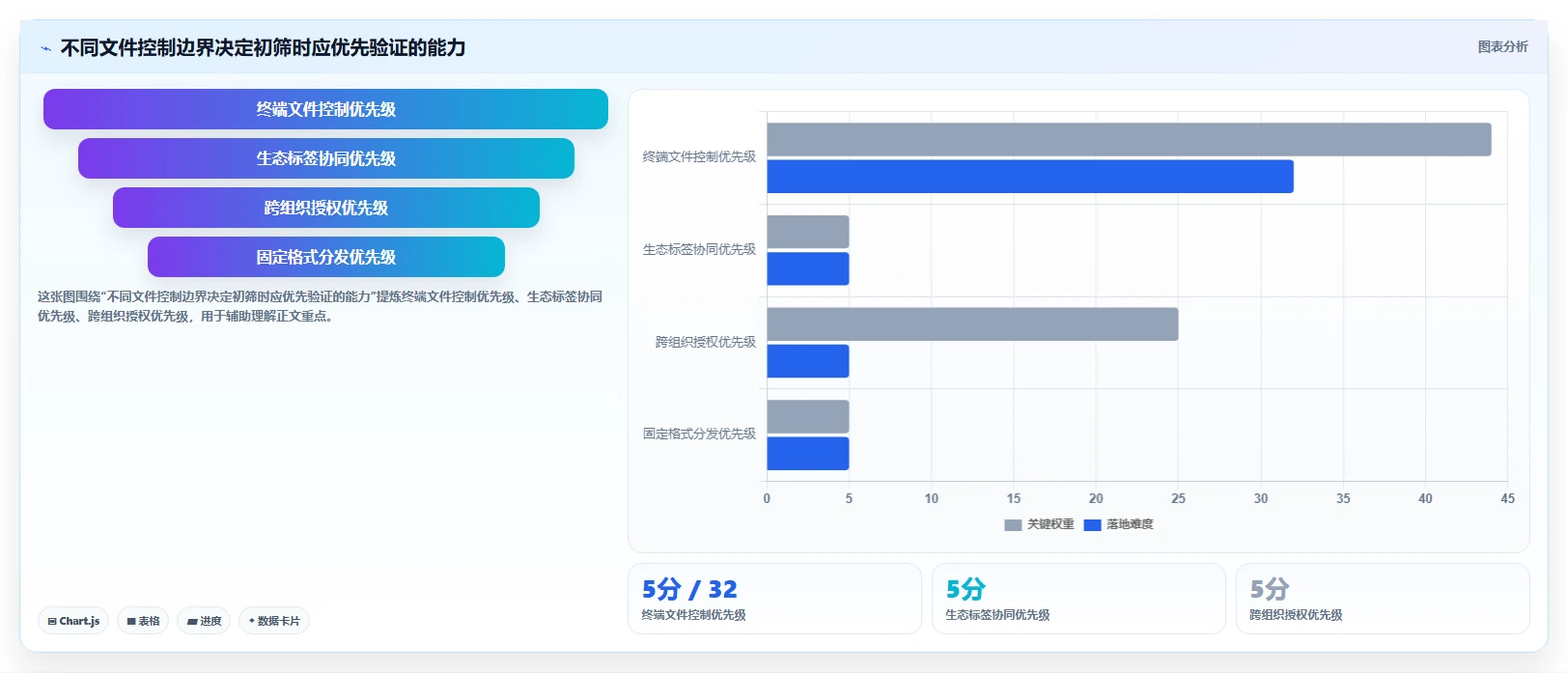The height and width of the screenshot is (673, 1568).
Task: Click the 进度 tag text
Action: pos(210,621)
